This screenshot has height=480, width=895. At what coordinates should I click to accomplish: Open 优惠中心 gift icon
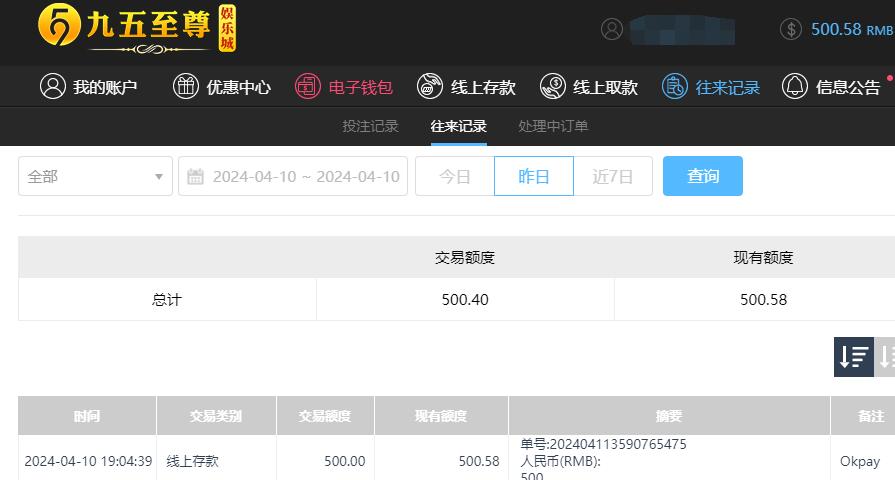(x=186, y=86)
